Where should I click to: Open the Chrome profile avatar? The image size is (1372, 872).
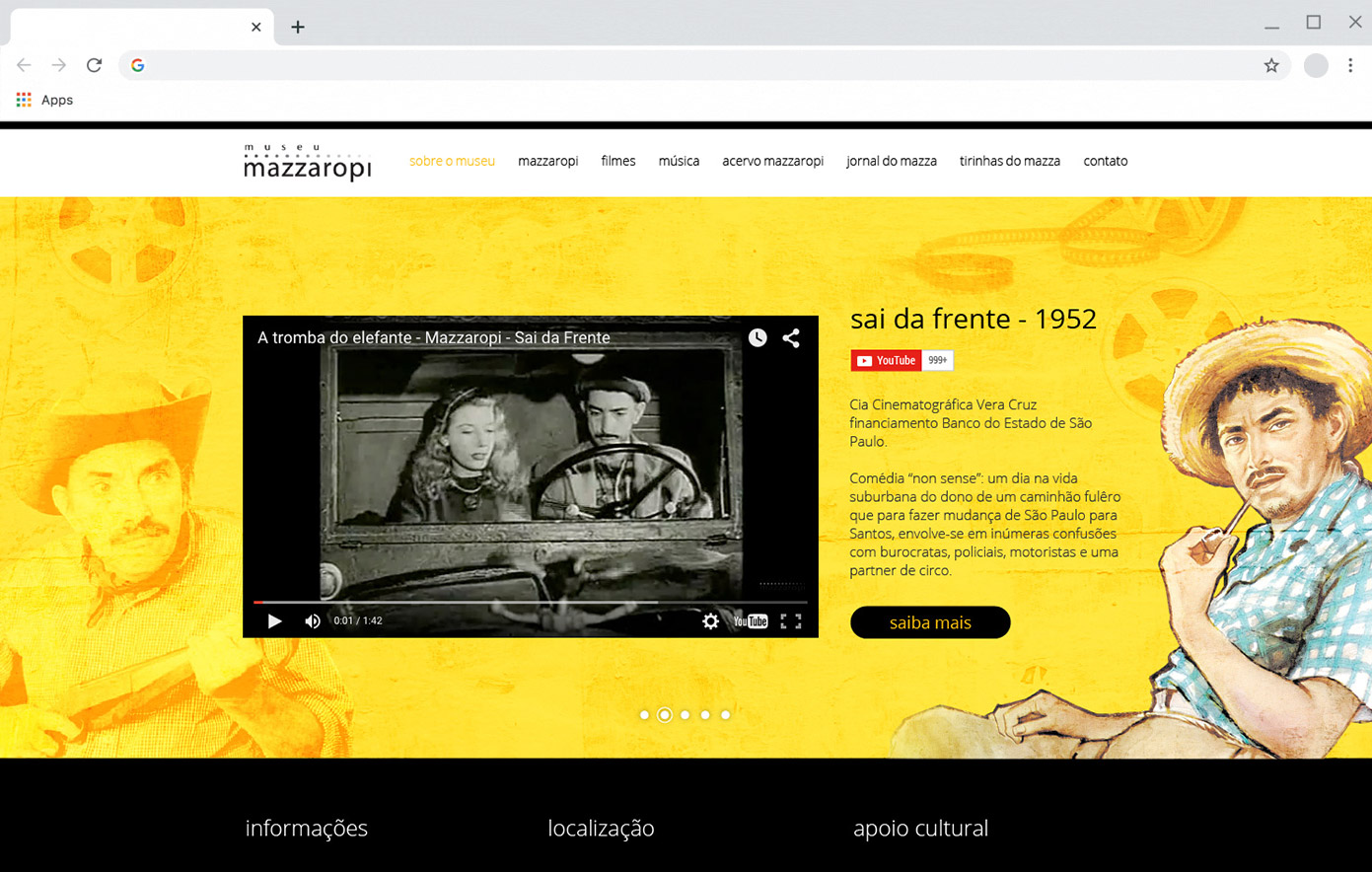(1316, 65)
